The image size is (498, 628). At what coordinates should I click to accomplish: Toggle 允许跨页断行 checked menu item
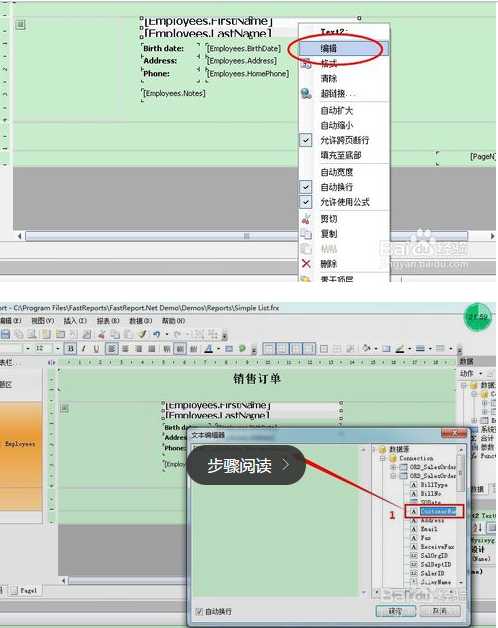[x=343, y=140]
